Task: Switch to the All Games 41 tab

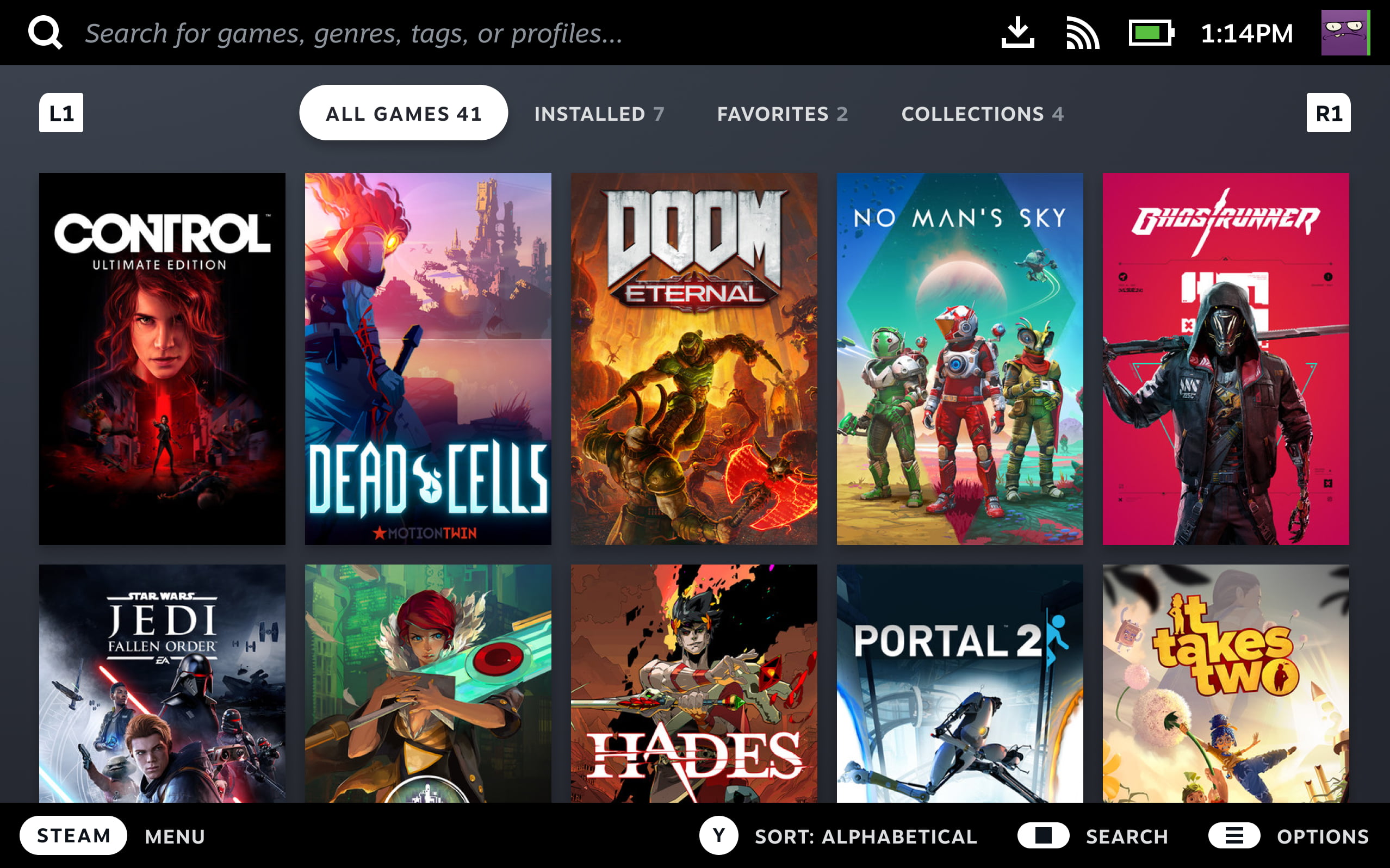Action: (404, 113)
